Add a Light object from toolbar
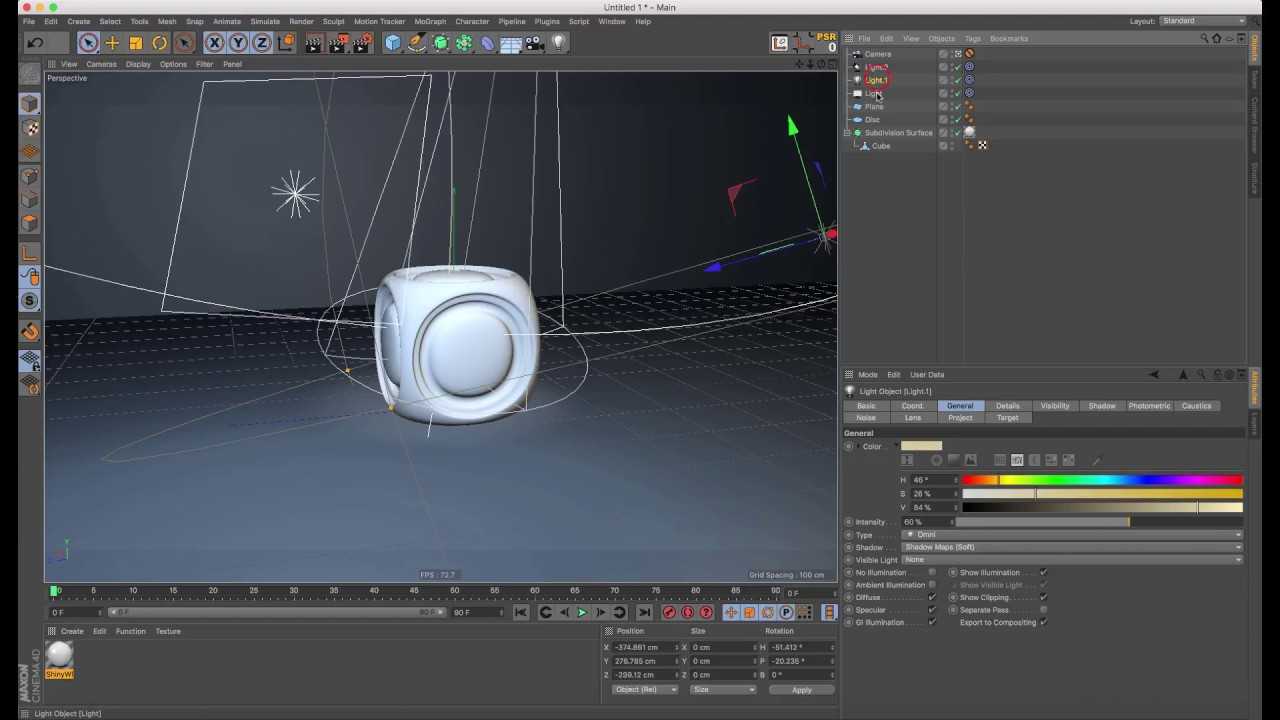 [558, 43]
